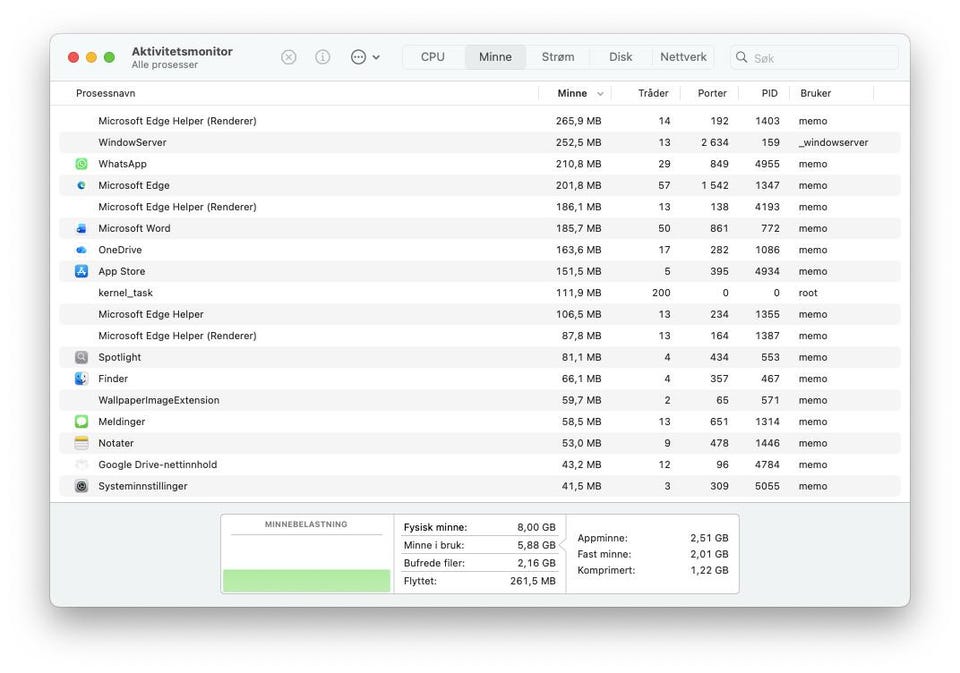
Task: Click the Meldinger process name
Action: [x=121, y=421]
